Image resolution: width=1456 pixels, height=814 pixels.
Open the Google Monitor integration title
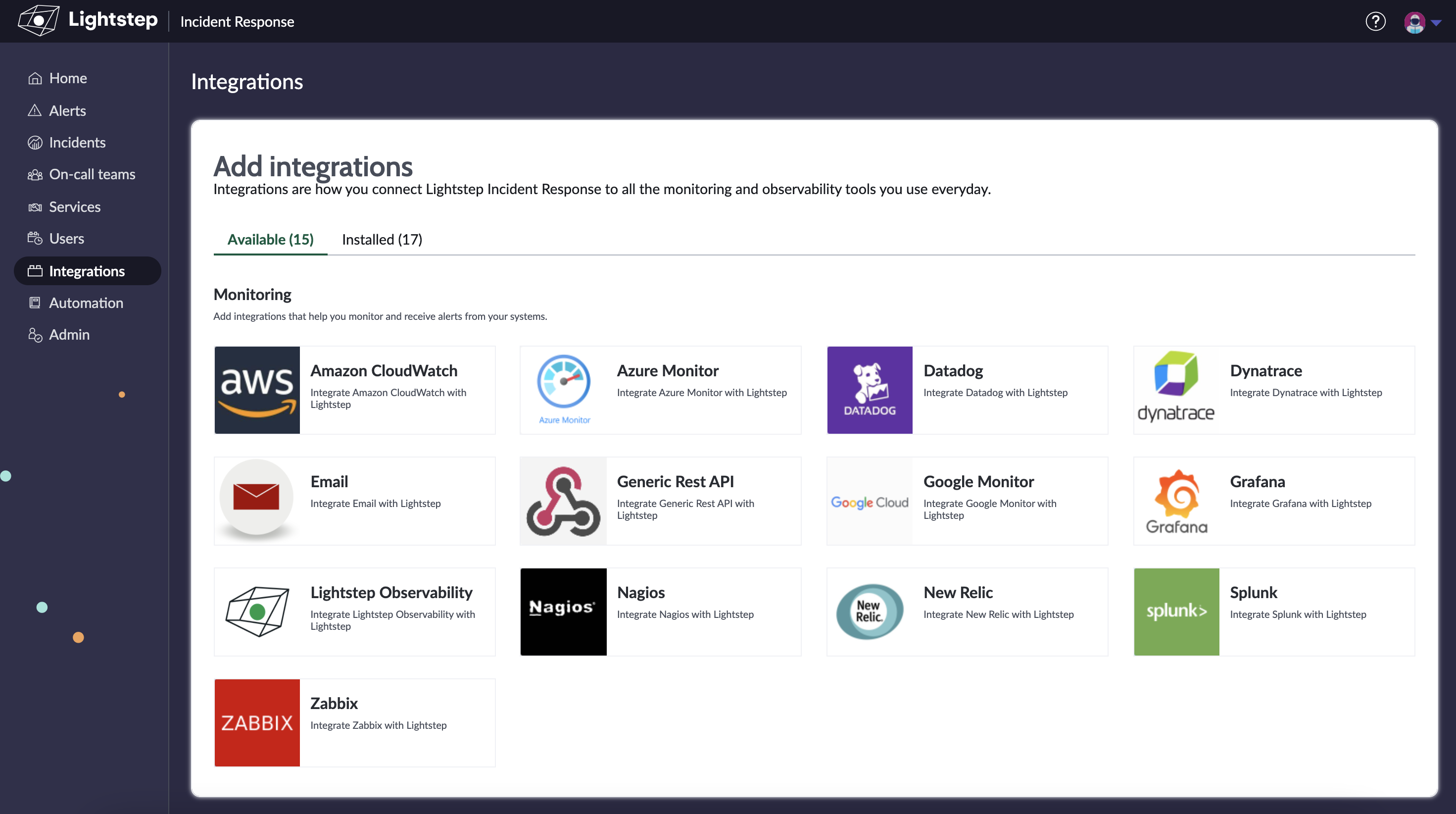978,481
